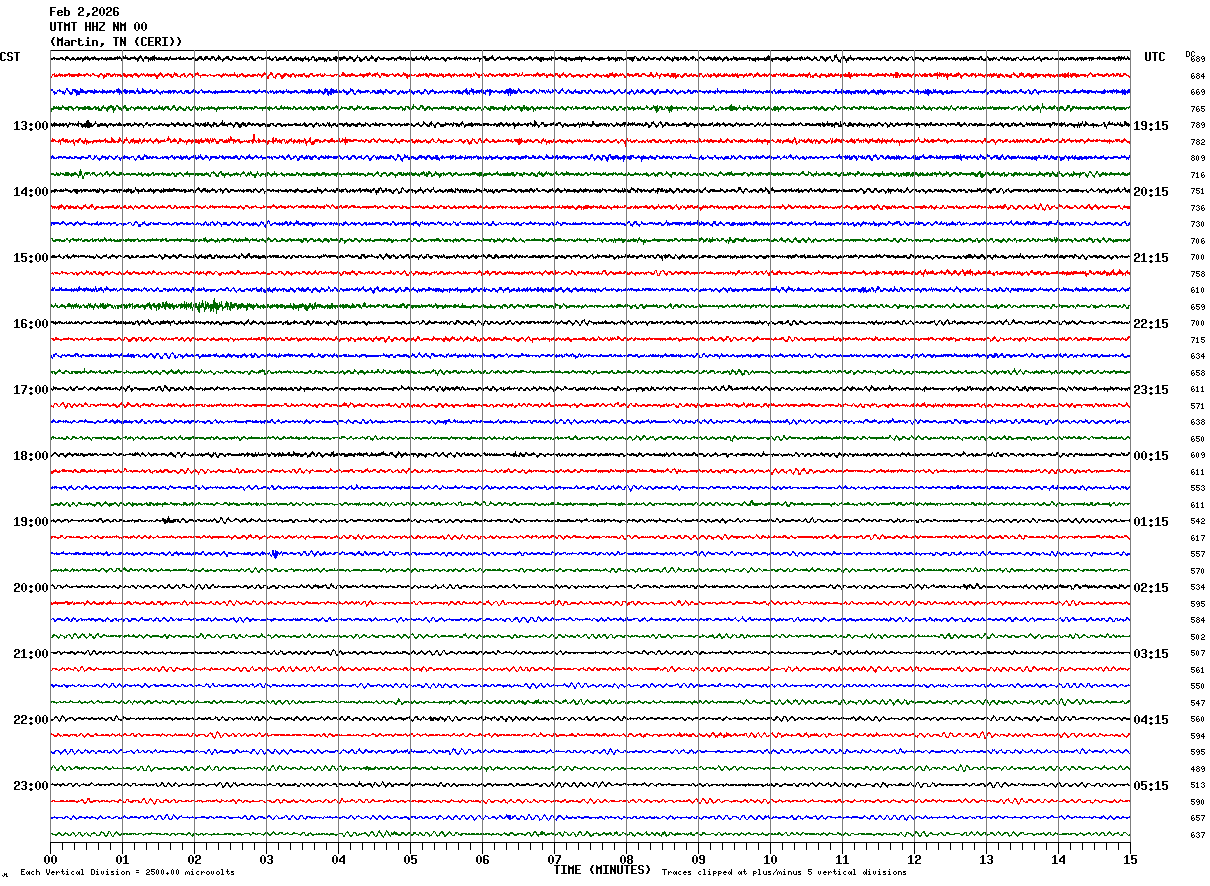
Task: Click the vertical division microvolts scale note
Action: click(x=127, y=873)
